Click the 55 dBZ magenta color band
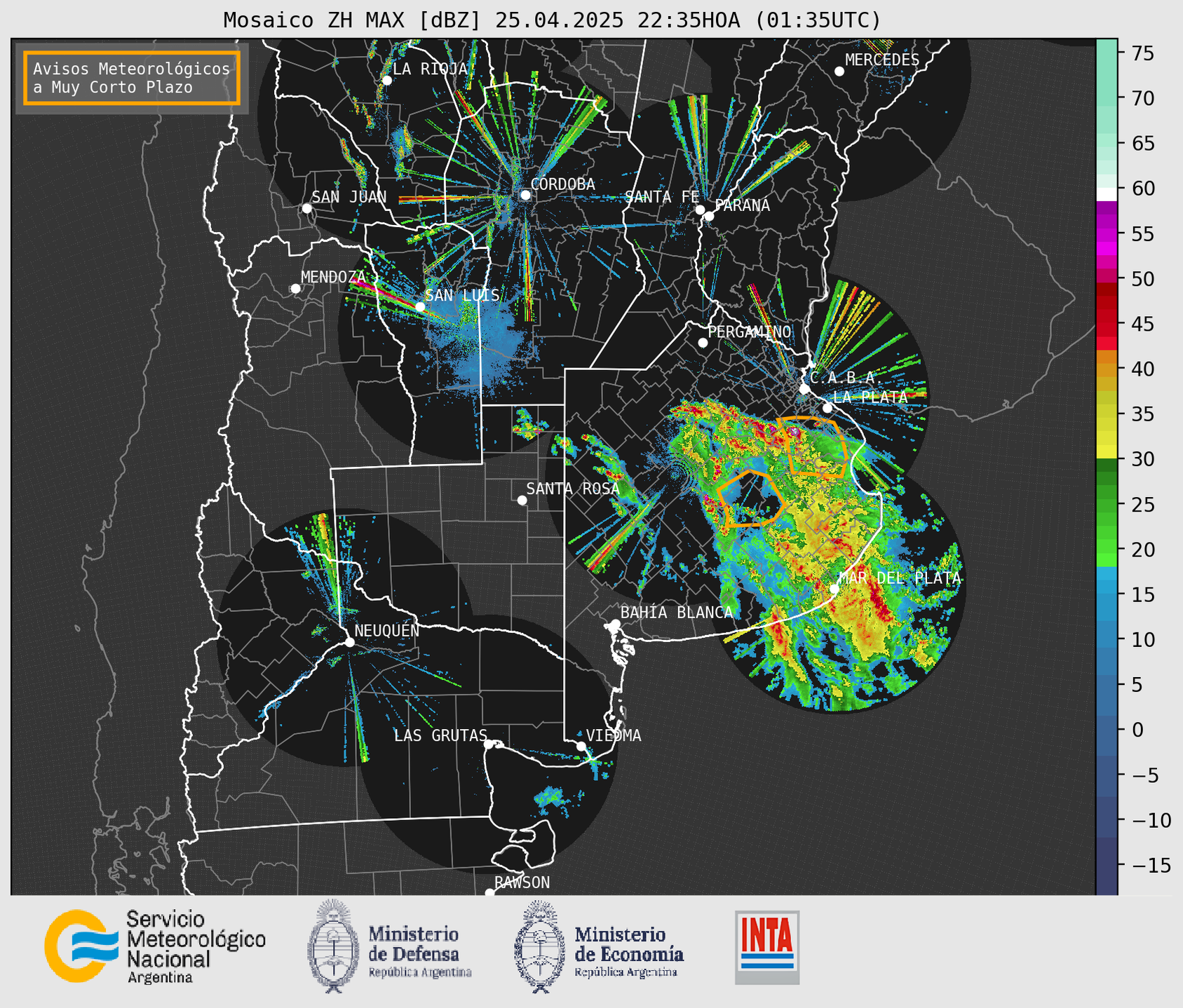Screen dimensions: 1183x1008 point(1107,233)
